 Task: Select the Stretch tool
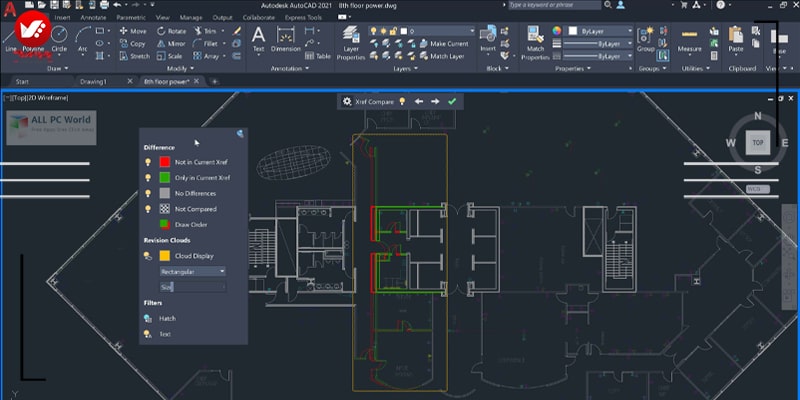point(135,56)
